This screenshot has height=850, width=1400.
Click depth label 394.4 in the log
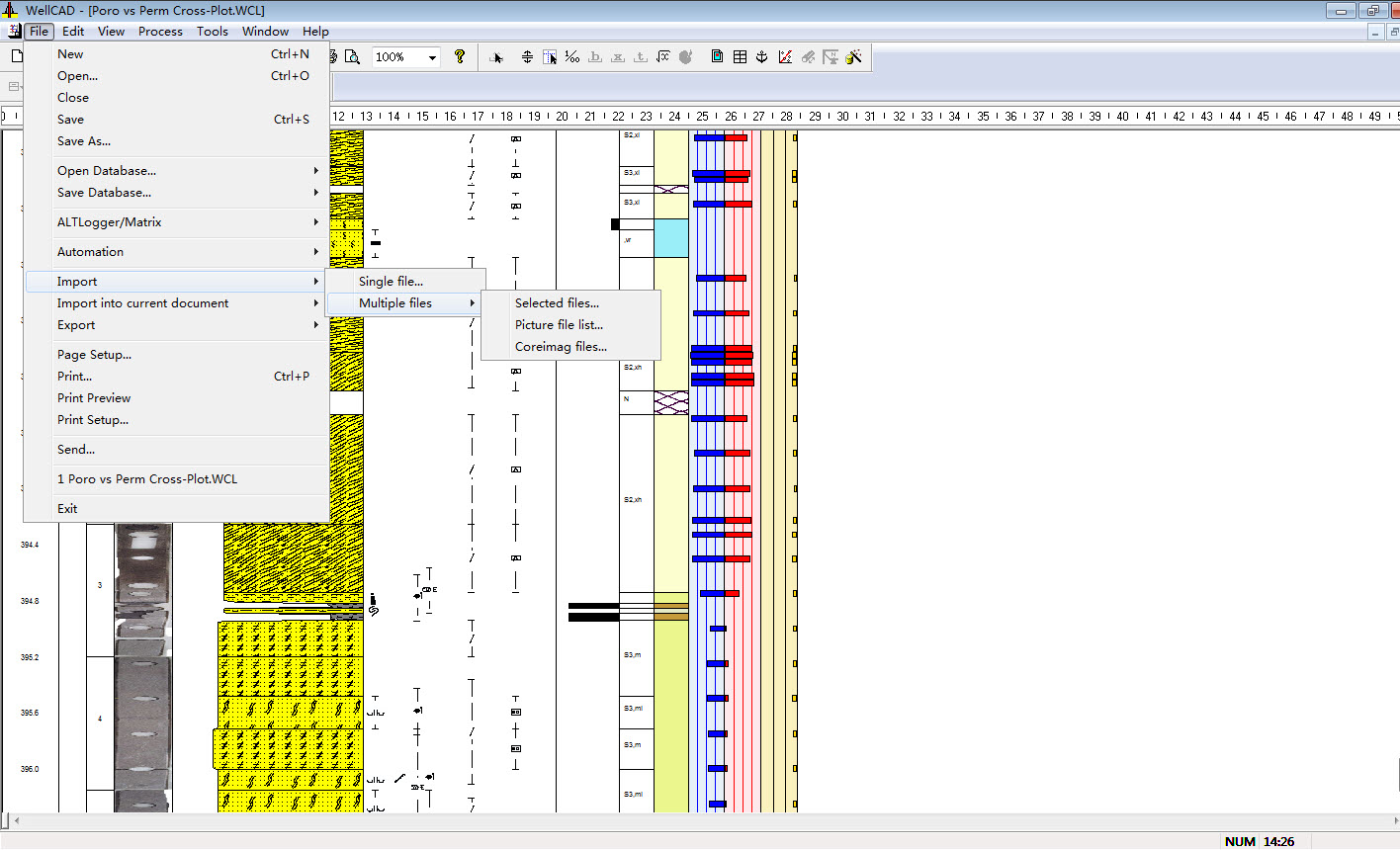(x=30, y=545)
